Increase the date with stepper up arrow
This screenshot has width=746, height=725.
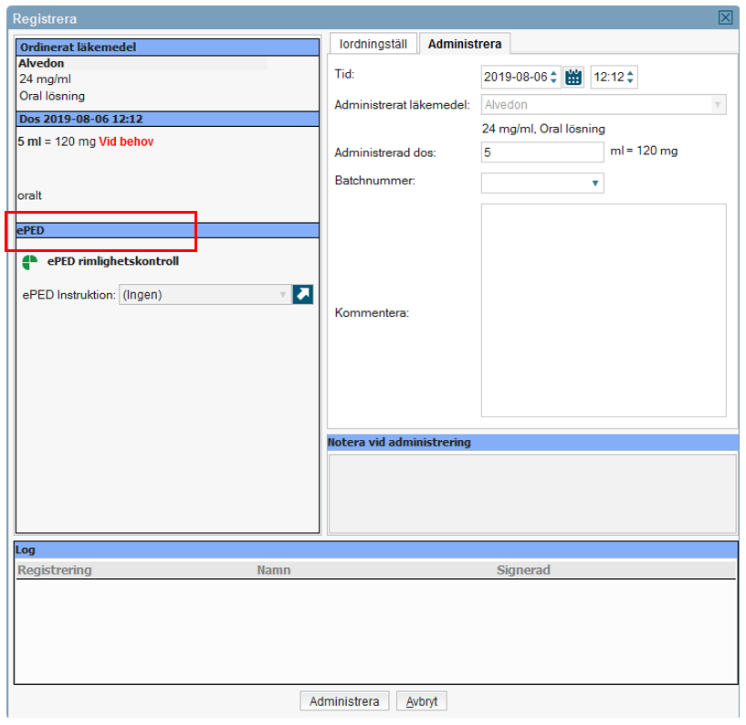(x=554, y=73)
